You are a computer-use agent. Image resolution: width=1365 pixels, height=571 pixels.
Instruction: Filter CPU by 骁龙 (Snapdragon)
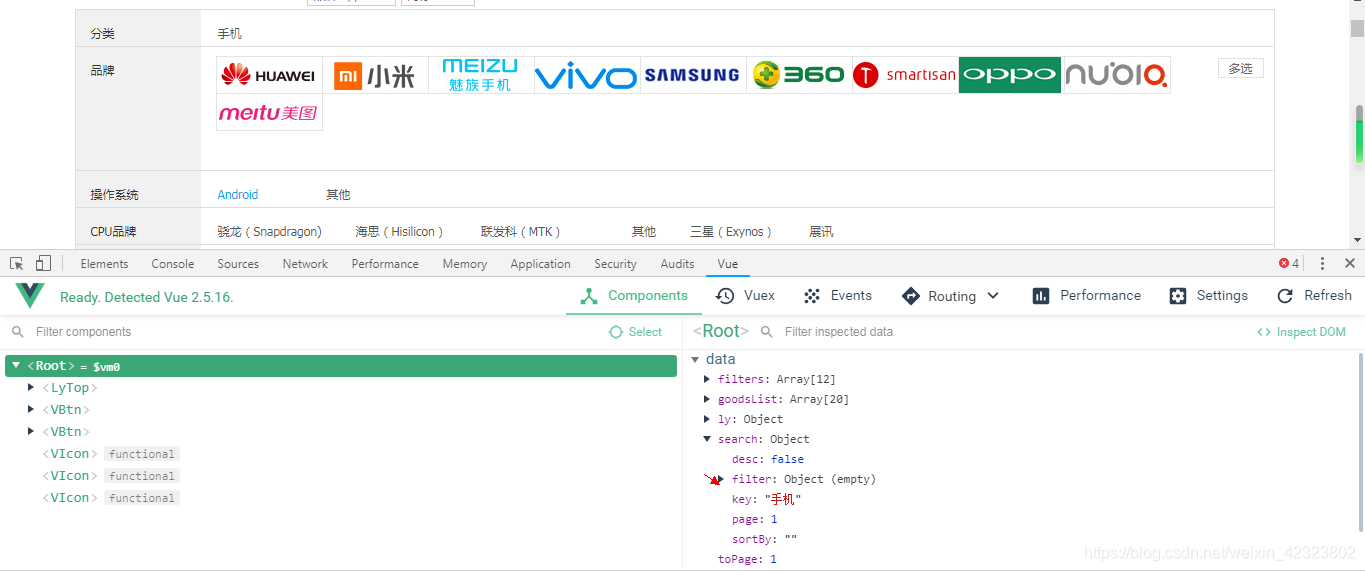270,232
